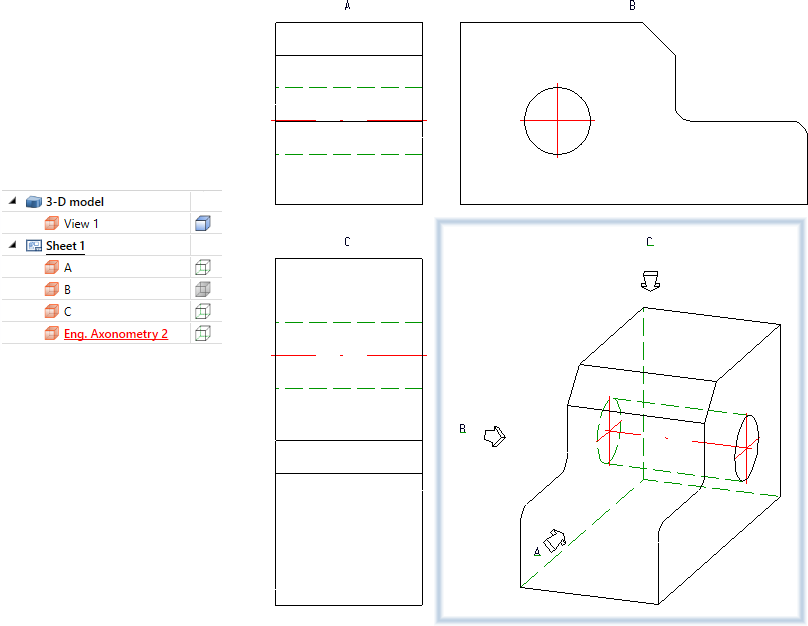Select view C in the tree
The width and height of the screenshot is (808, 626).
point(68,312)
